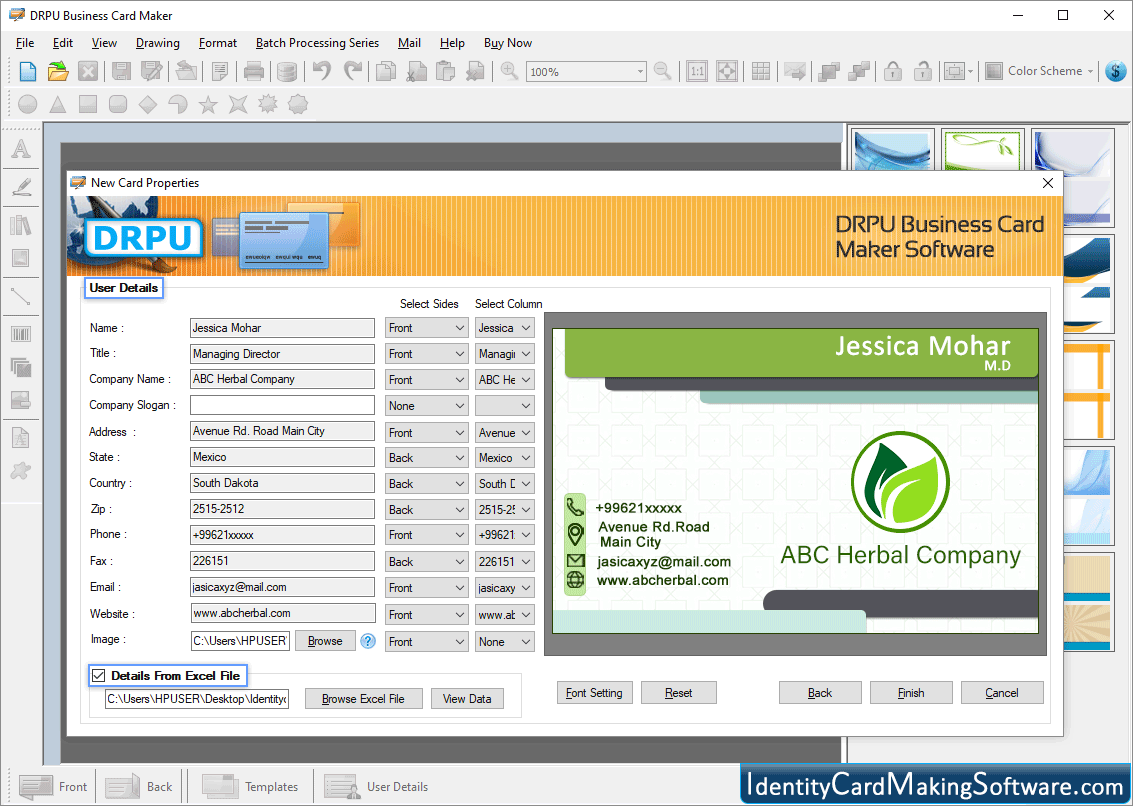Click the Browse Excel File button
1133x806 pixels.
tap(363, 699)
